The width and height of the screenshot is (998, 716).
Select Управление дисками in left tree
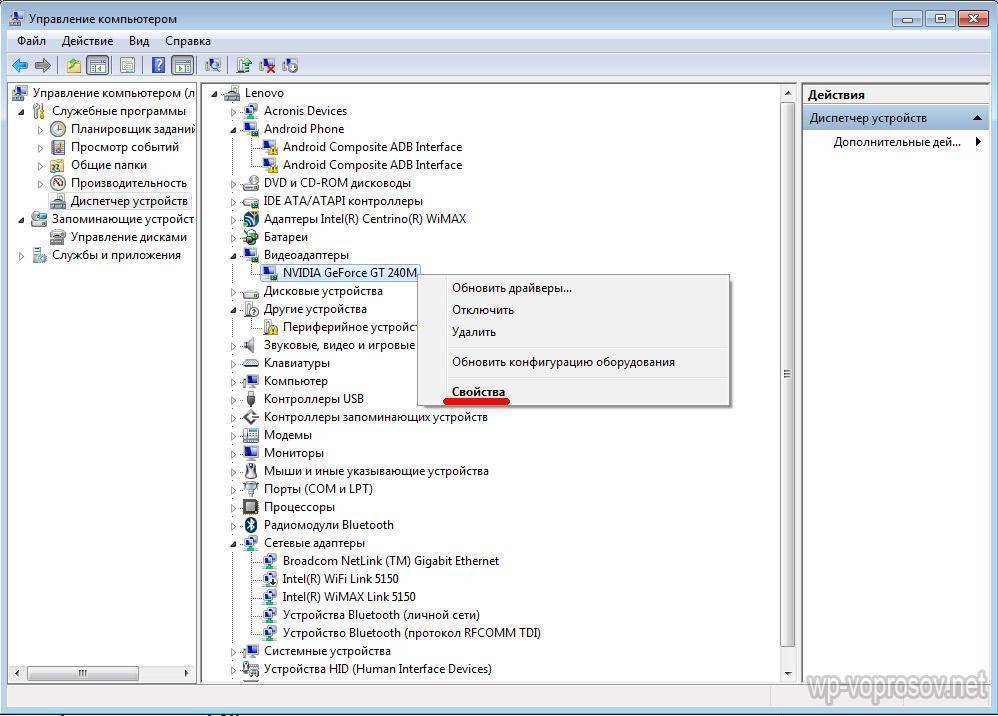click(x=128, y=237)
